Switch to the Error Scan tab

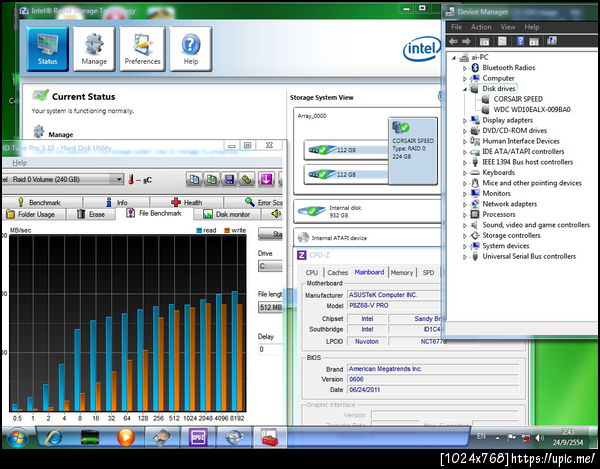[x=253, y=202]
